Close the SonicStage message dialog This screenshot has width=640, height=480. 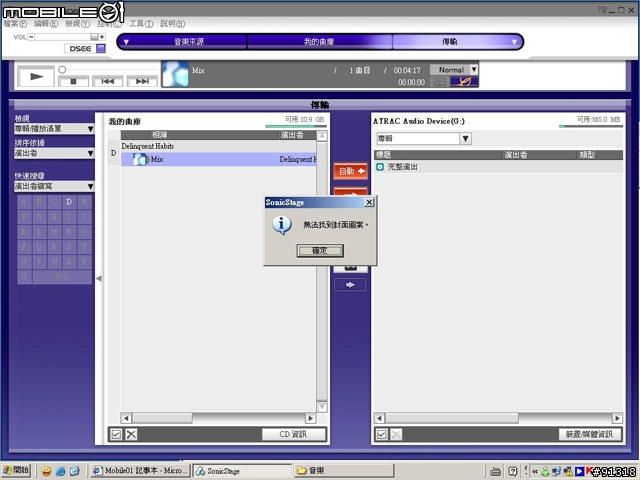(x=369, y=202)
